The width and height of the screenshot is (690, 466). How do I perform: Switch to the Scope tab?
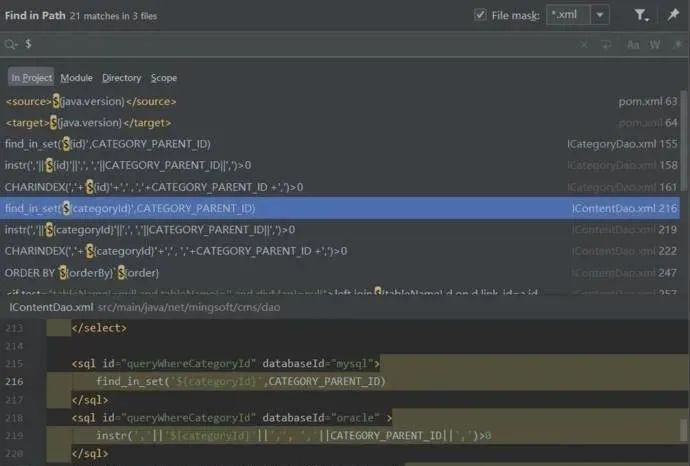[x=164, y=78]
